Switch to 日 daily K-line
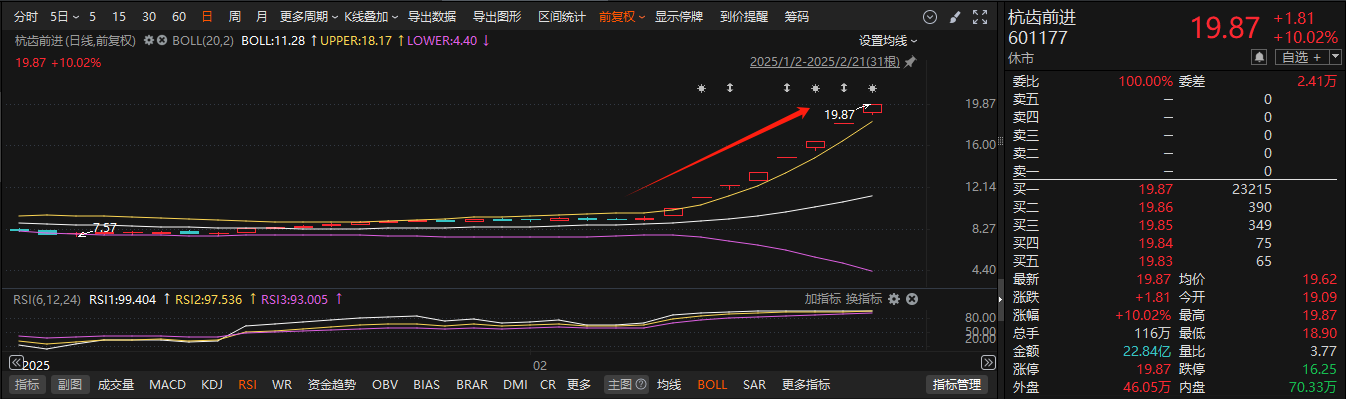This screenshot has width=1346, height=399. (207, 17)
